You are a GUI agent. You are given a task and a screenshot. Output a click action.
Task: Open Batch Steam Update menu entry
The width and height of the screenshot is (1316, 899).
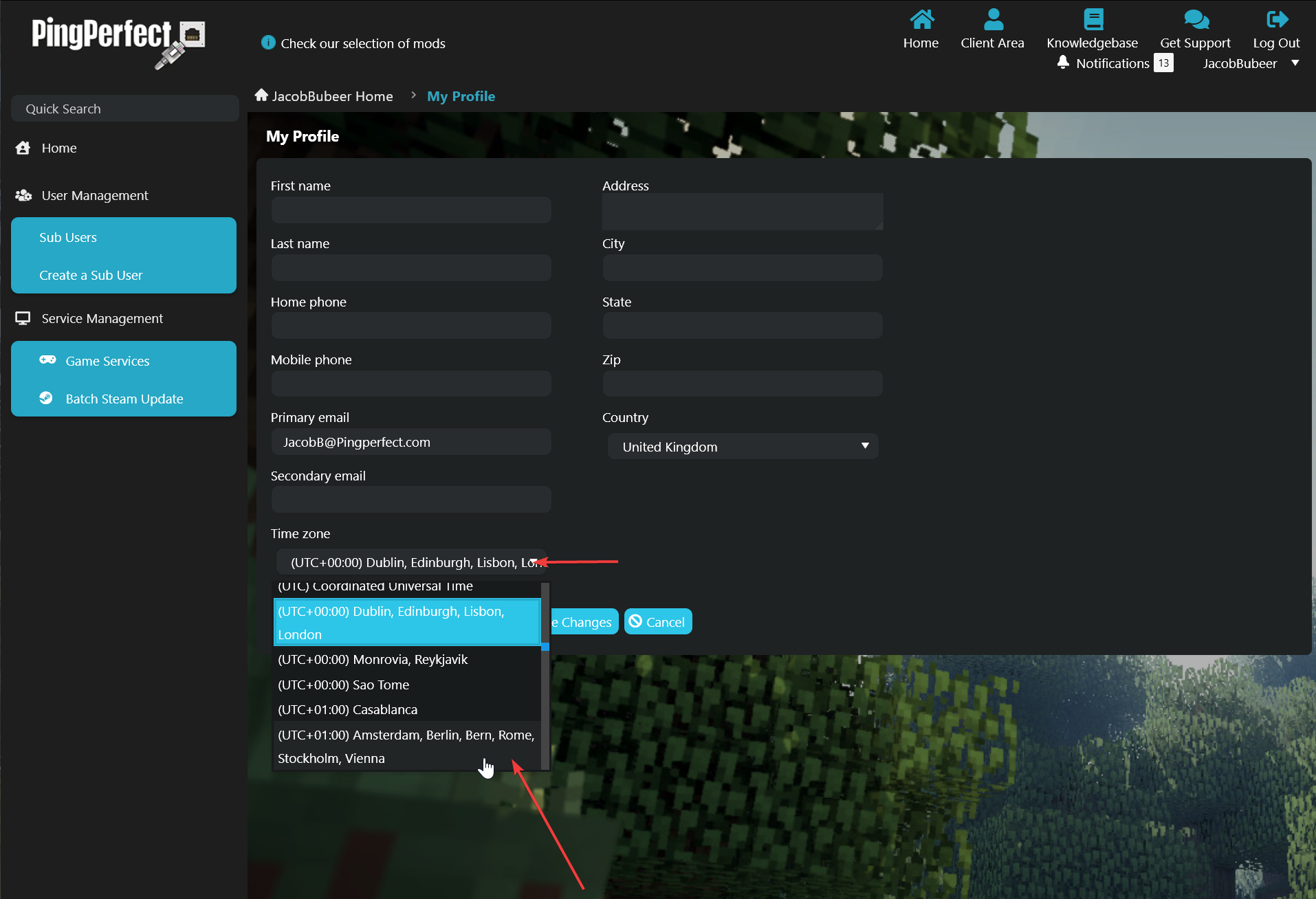124,399
